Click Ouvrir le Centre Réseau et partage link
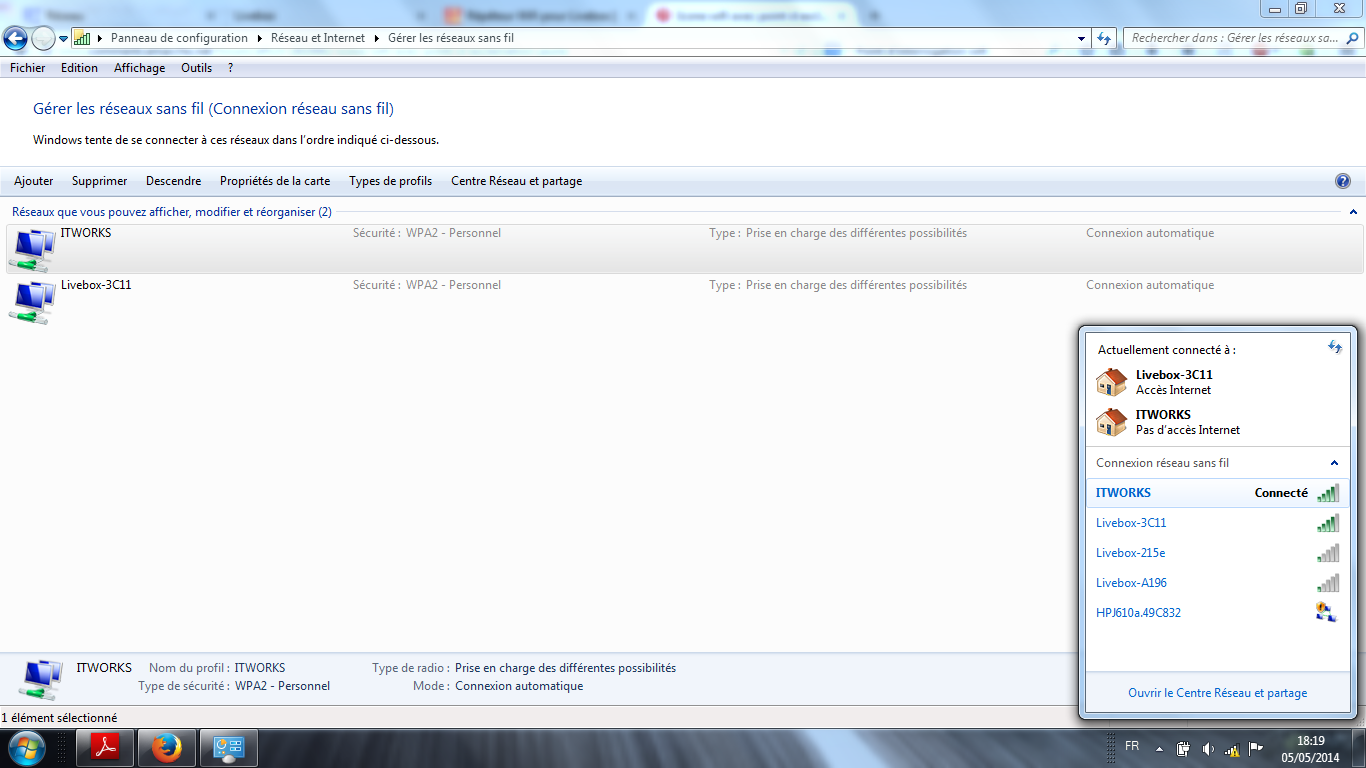Screen dimensions: 1366x768 pyautogui.click(x=1217, y=693)
